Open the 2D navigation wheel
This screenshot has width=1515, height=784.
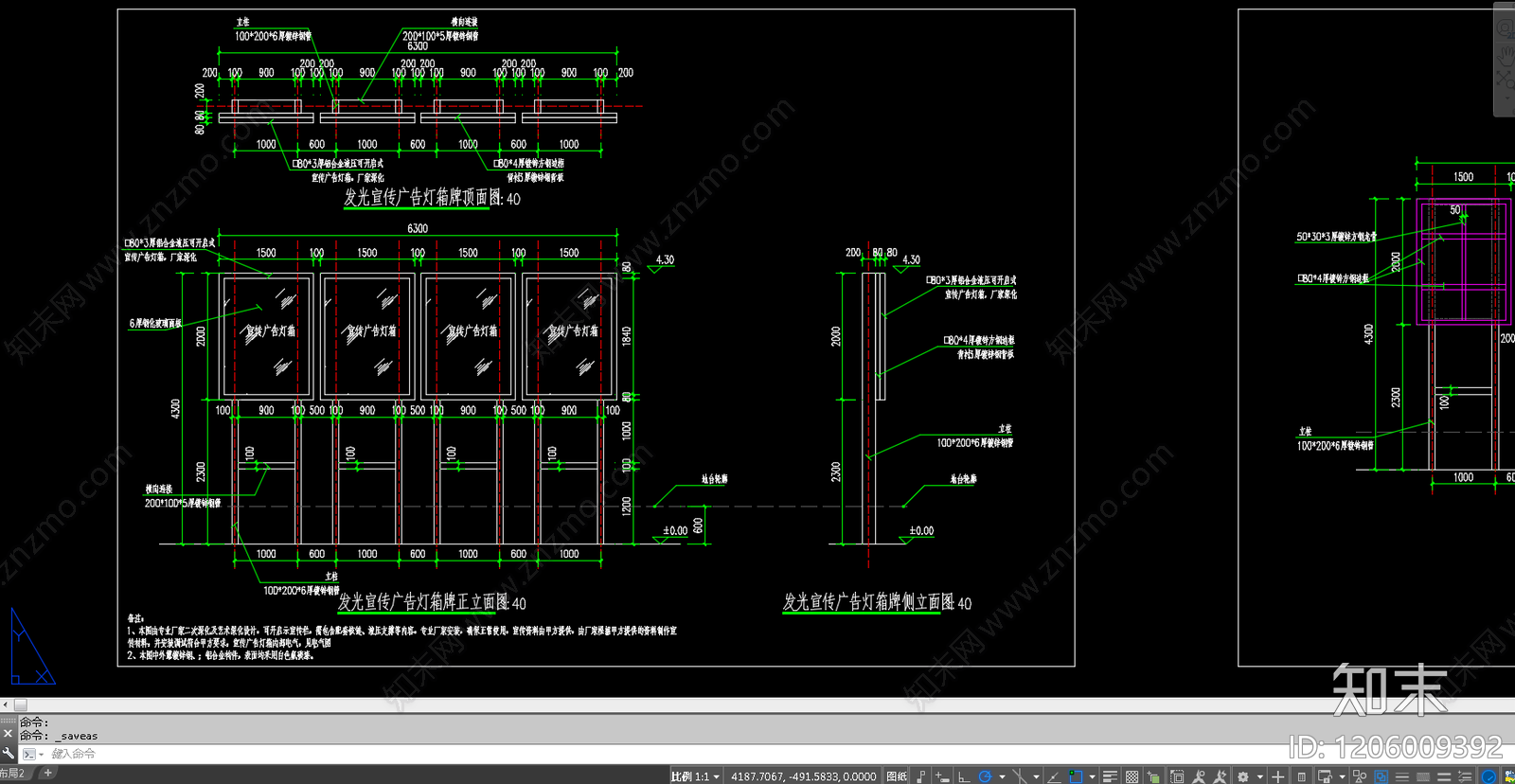tap(1506, 28)
